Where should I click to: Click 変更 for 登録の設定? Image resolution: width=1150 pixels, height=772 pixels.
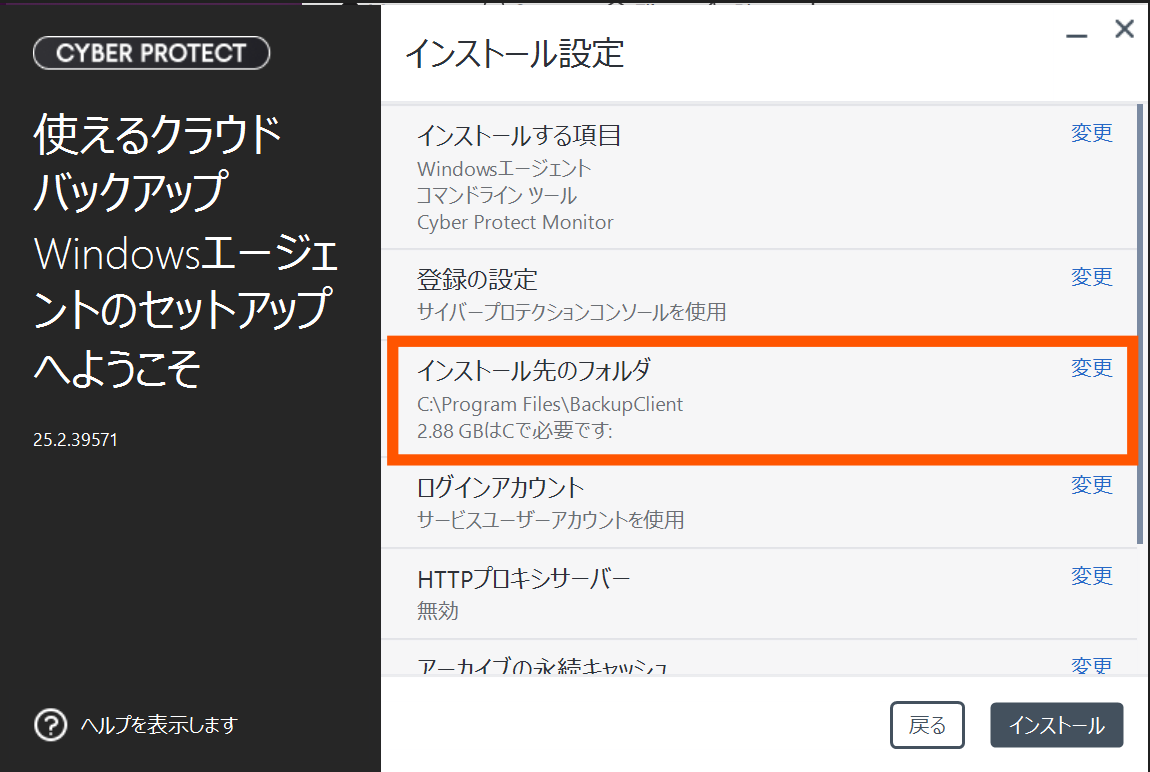tap(1091, 276)
